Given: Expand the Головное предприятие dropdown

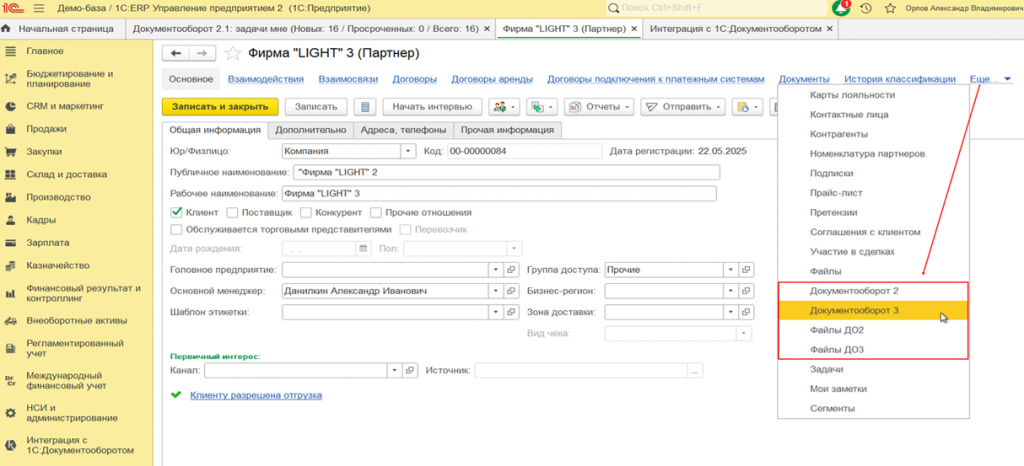Looking at the screenshot, I should click(x=497, y=270).
